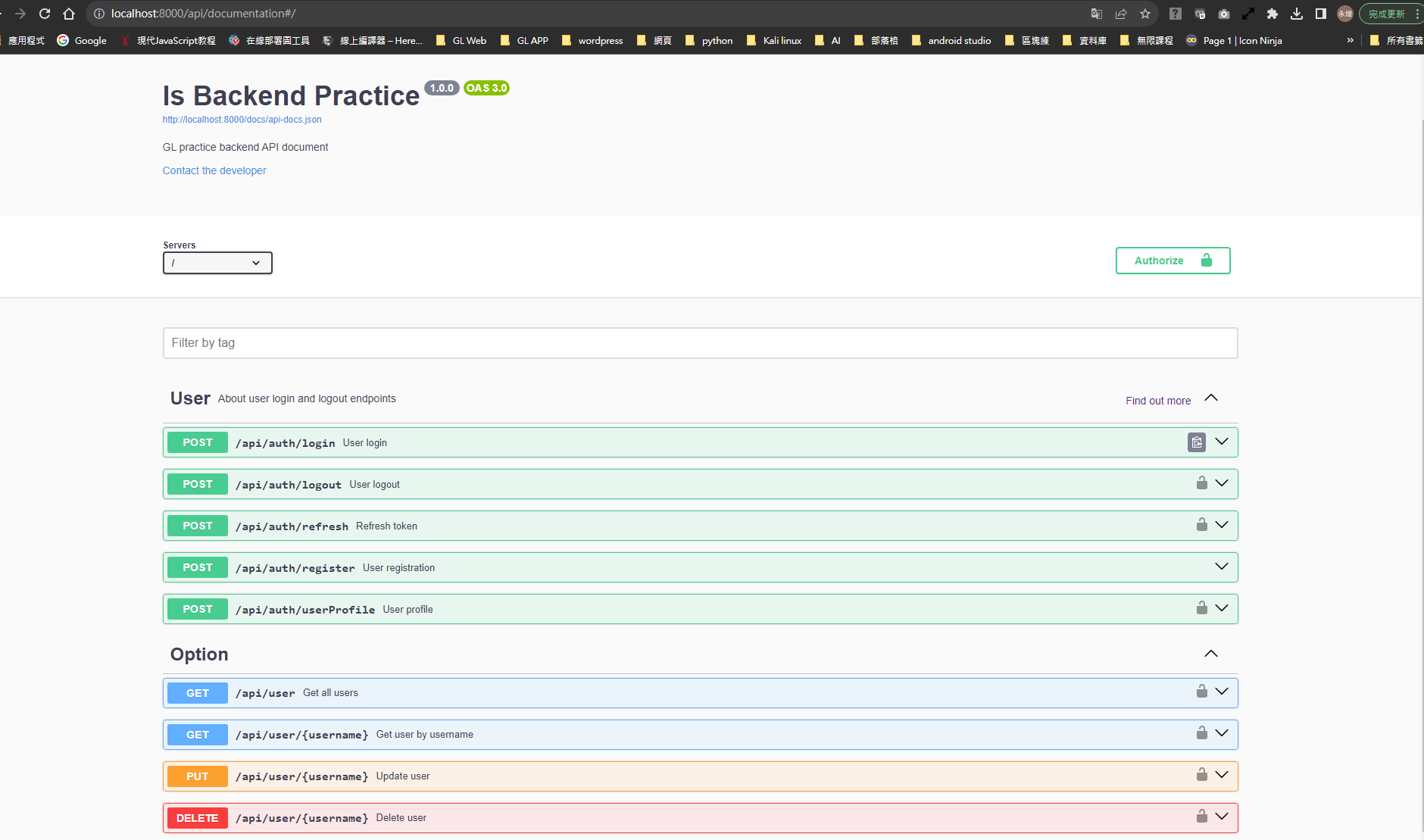
Task: Collapse the Option section
Action: point(1211,652)
